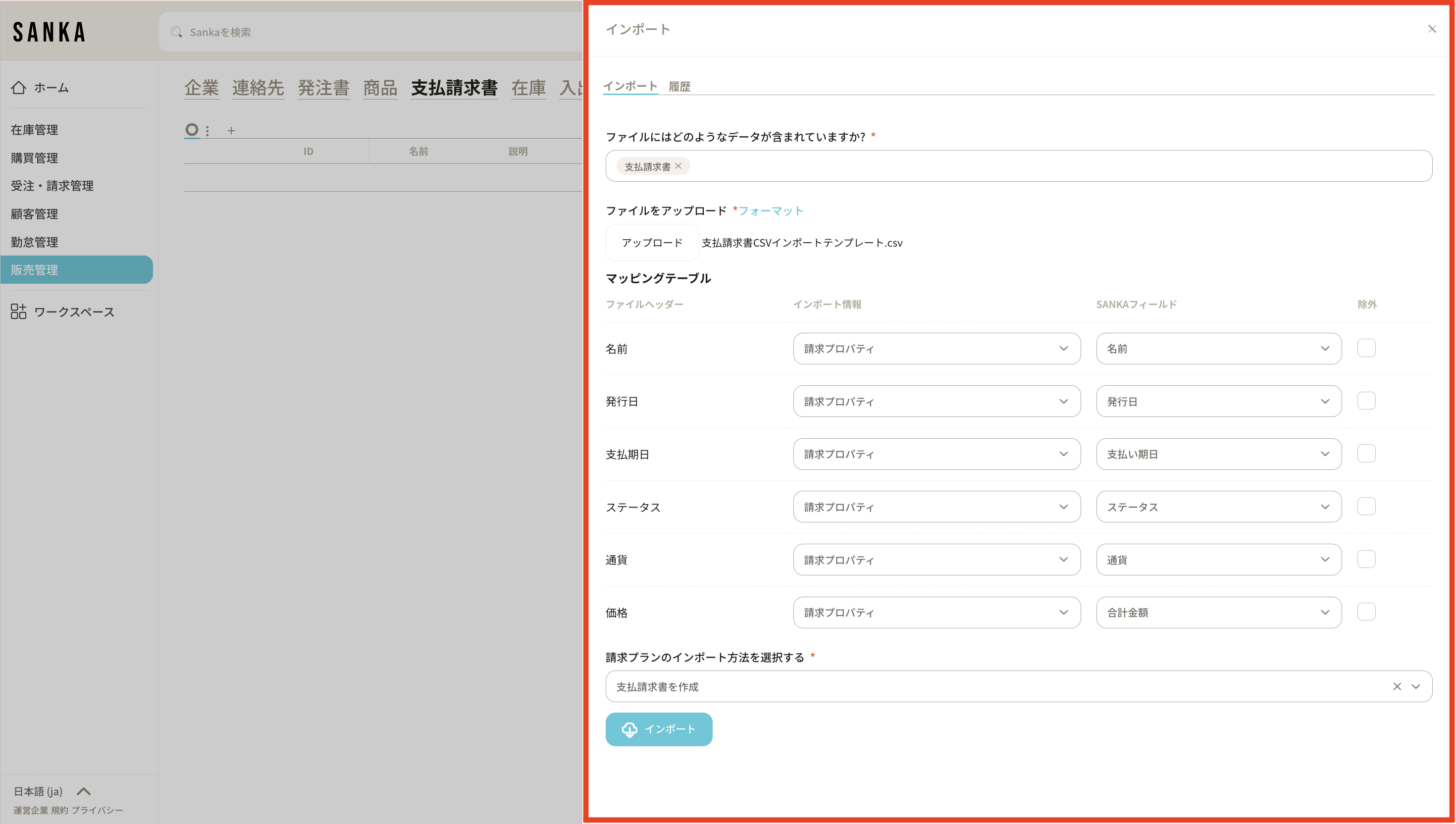Viewport: 1456px width, 824px height.
Task: Select 受注・請求管理 in sidebar menu
Action: click(x=52, y=186)
